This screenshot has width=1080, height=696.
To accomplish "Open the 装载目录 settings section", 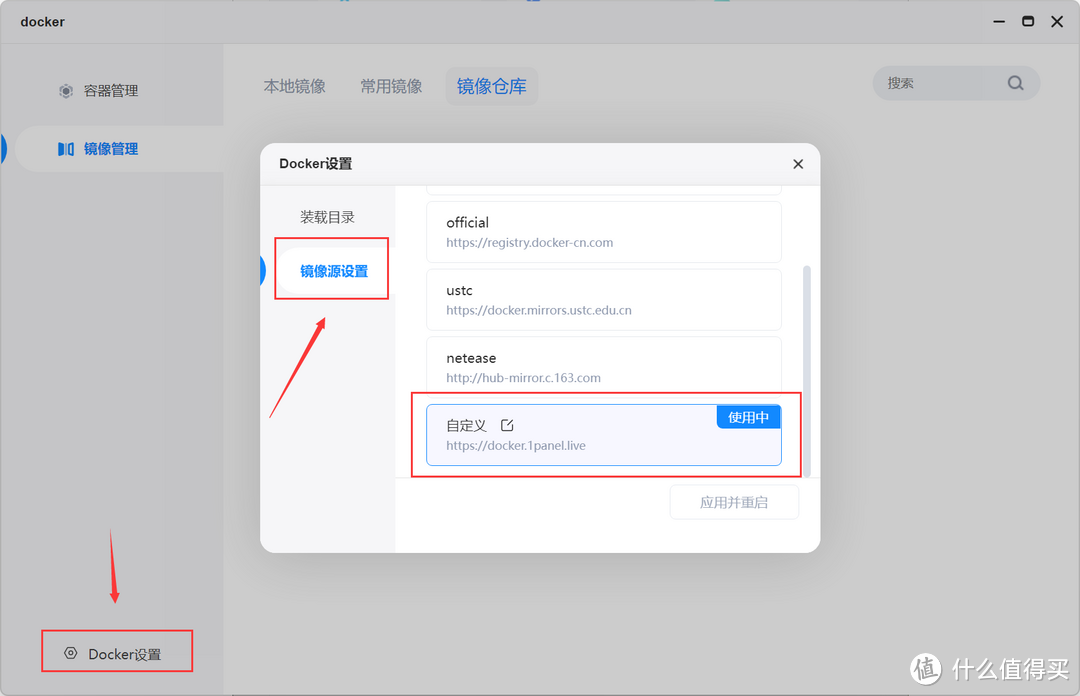I will tap(325, 216).
